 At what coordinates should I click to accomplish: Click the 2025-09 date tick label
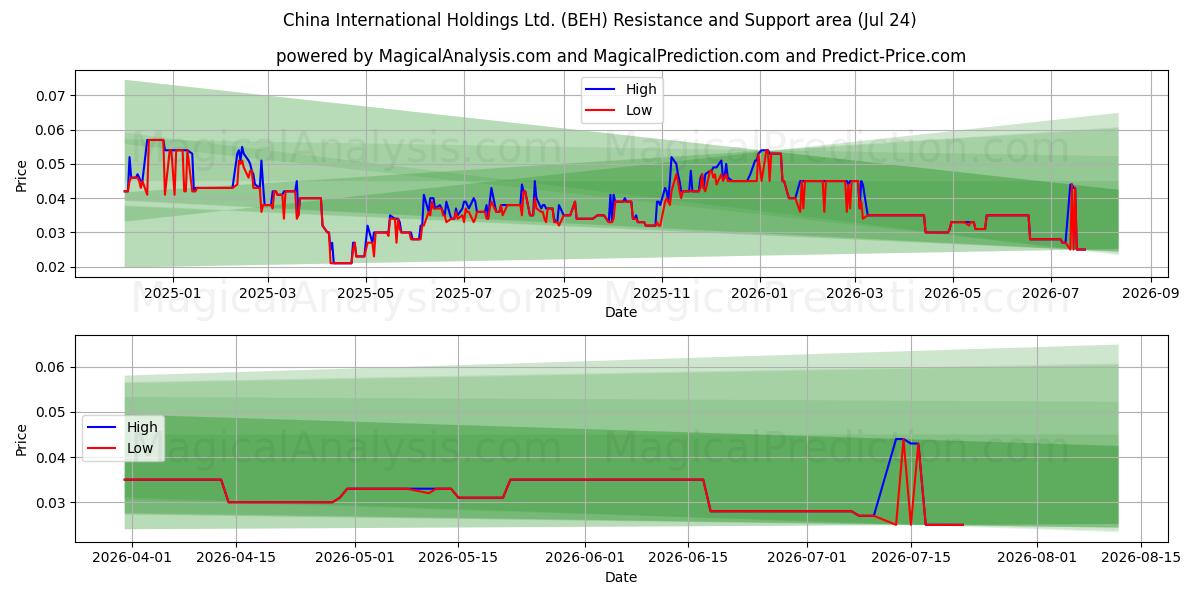click(563, 294)
